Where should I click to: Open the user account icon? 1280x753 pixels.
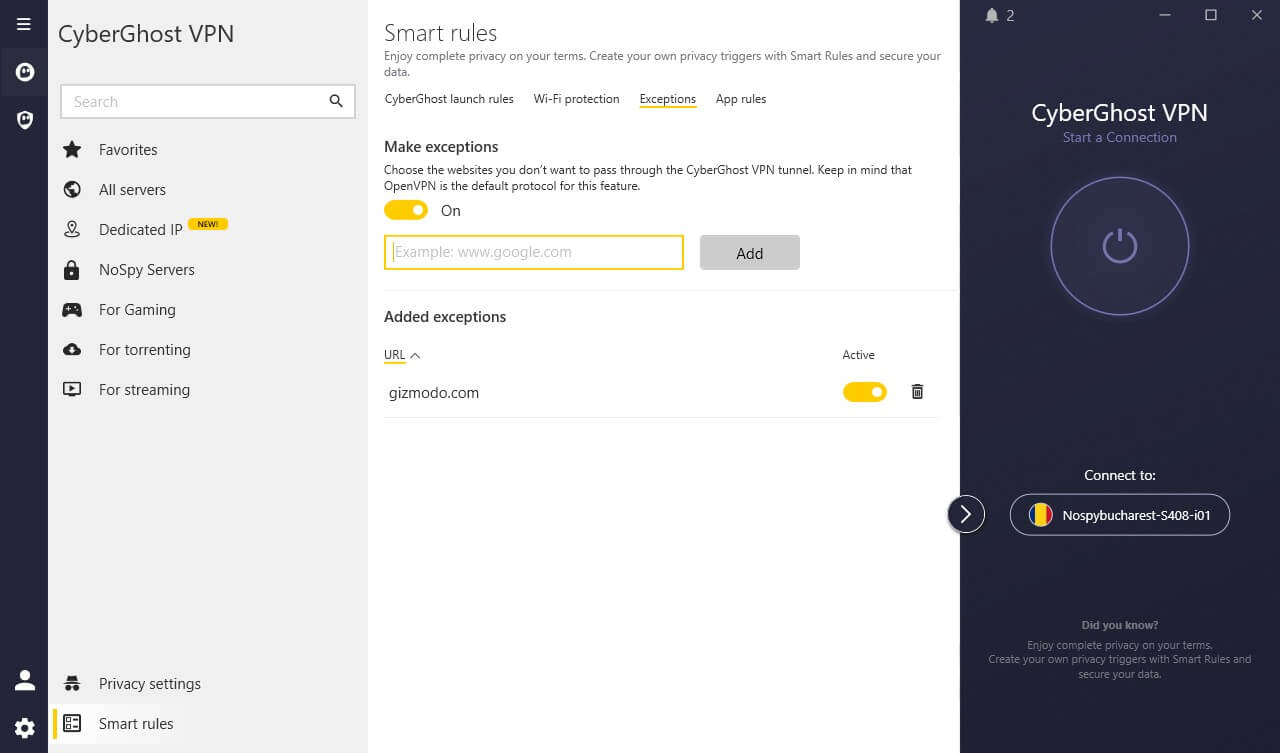pos(24,681)
